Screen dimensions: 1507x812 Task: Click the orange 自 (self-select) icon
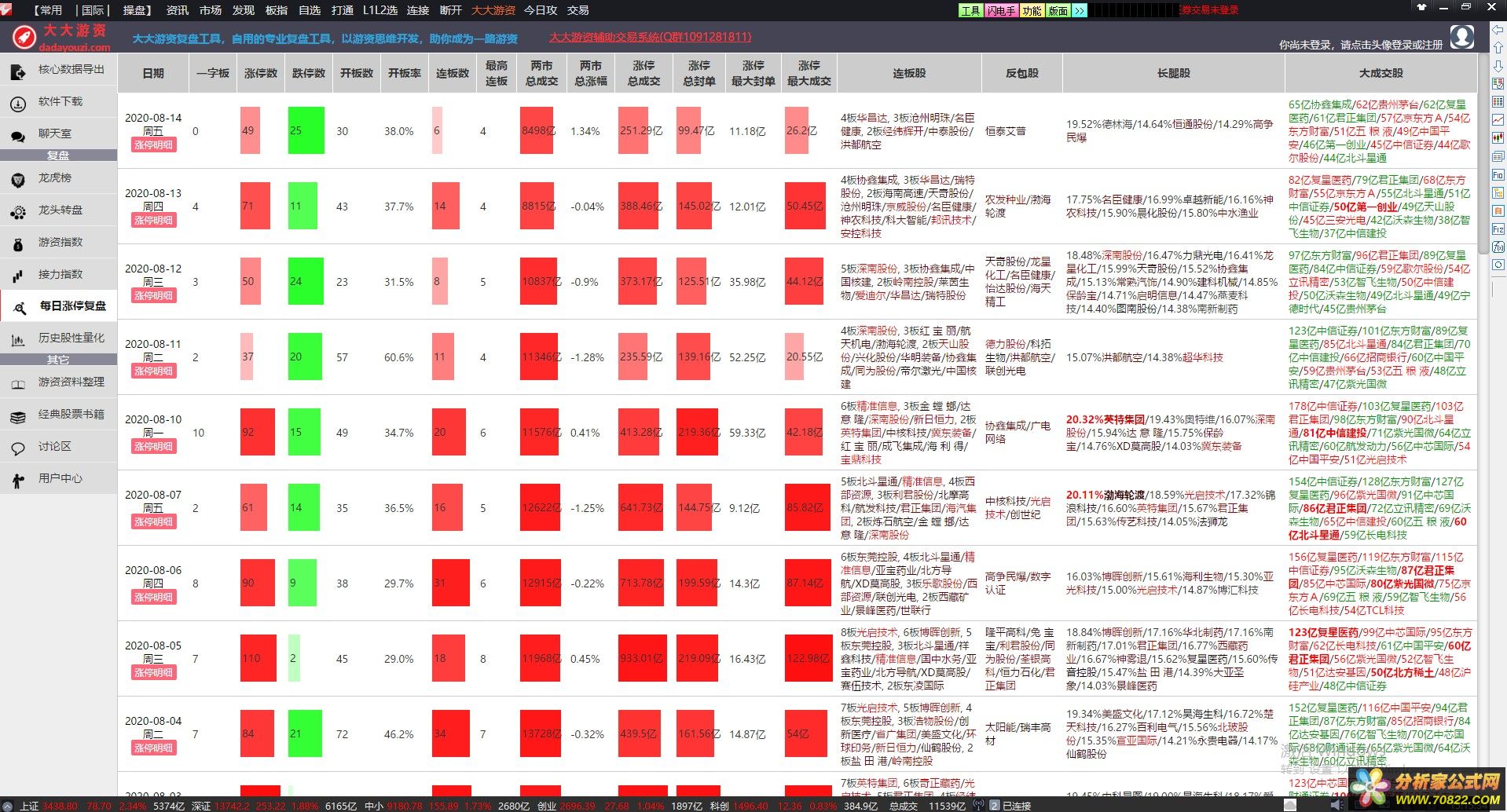pyautogui.click(x=1498, y=210)
